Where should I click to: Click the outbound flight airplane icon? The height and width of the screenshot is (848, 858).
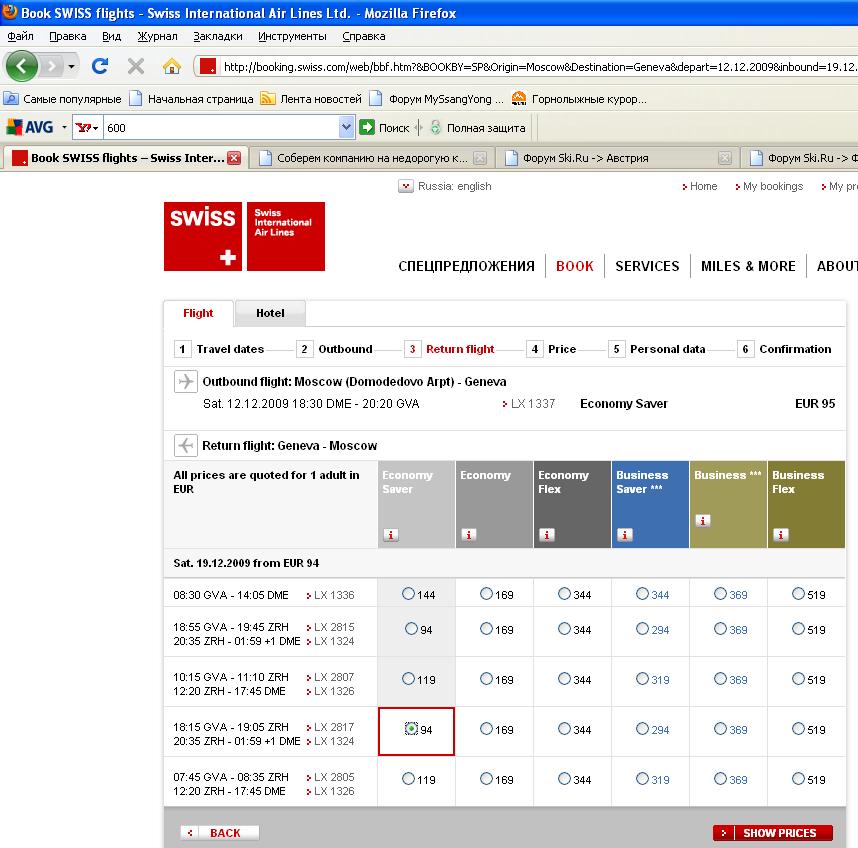point(185,381)
